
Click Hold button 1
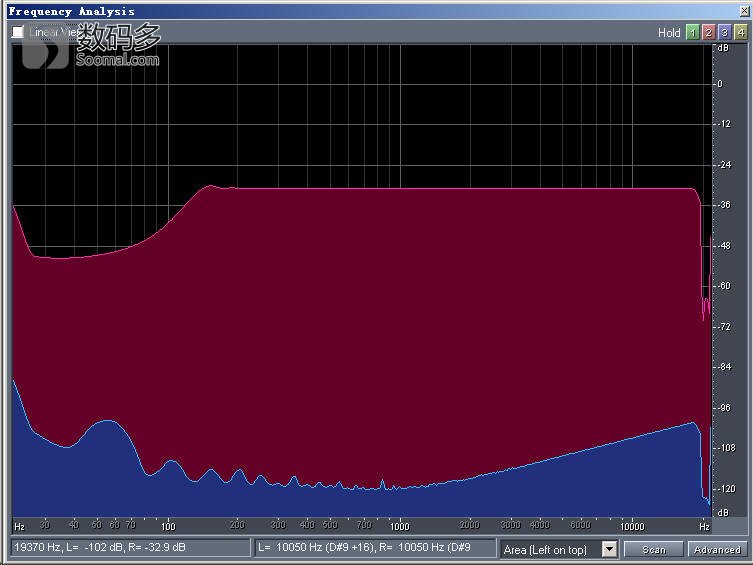(692, 32)
